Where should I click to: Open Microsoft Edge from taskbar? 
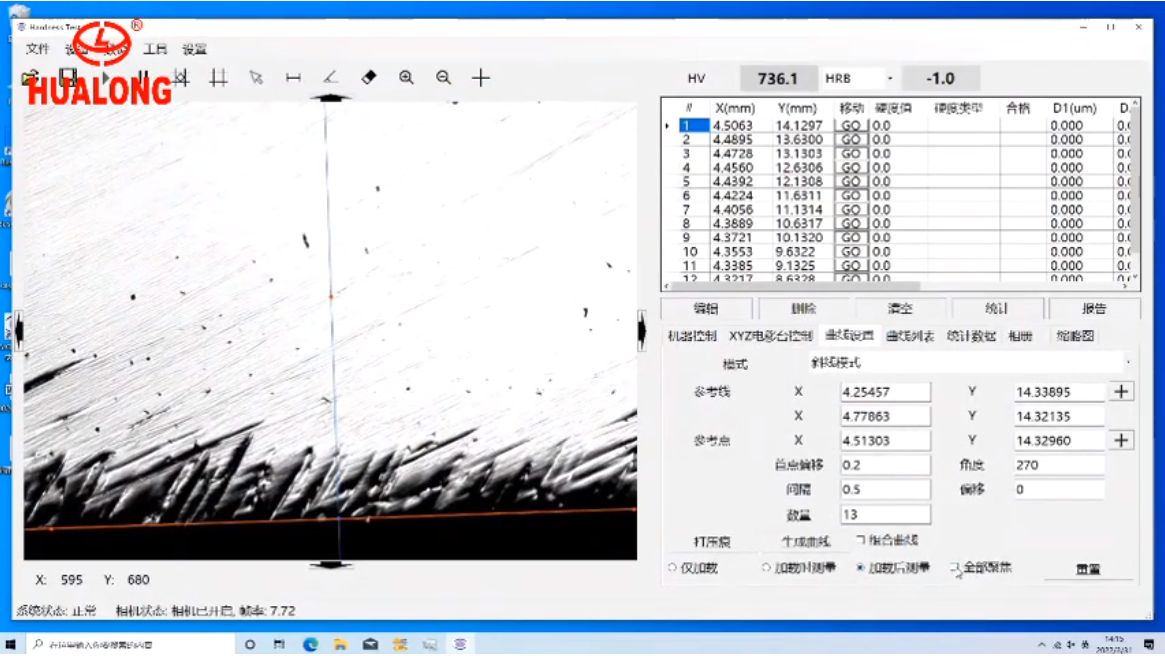[x=311, y=644]
